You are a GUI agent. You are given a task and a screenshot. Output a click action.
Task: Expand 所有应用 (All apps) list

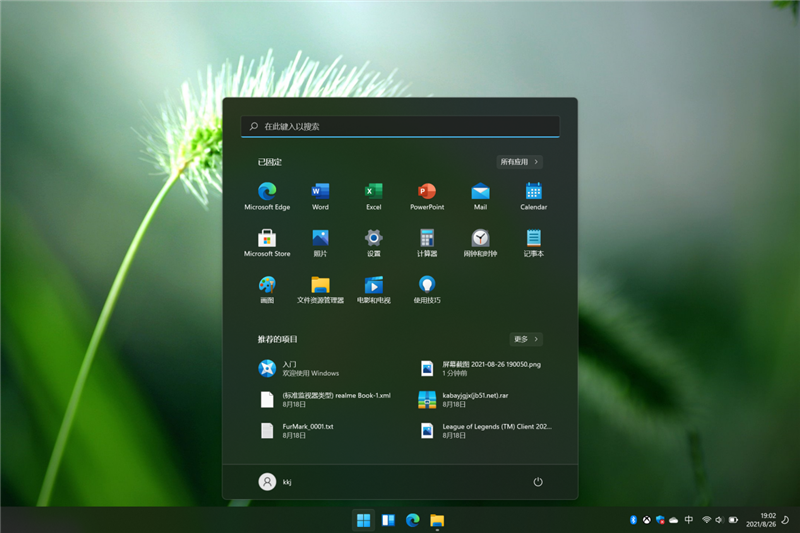pyautogui.click(x=520, y=162)
